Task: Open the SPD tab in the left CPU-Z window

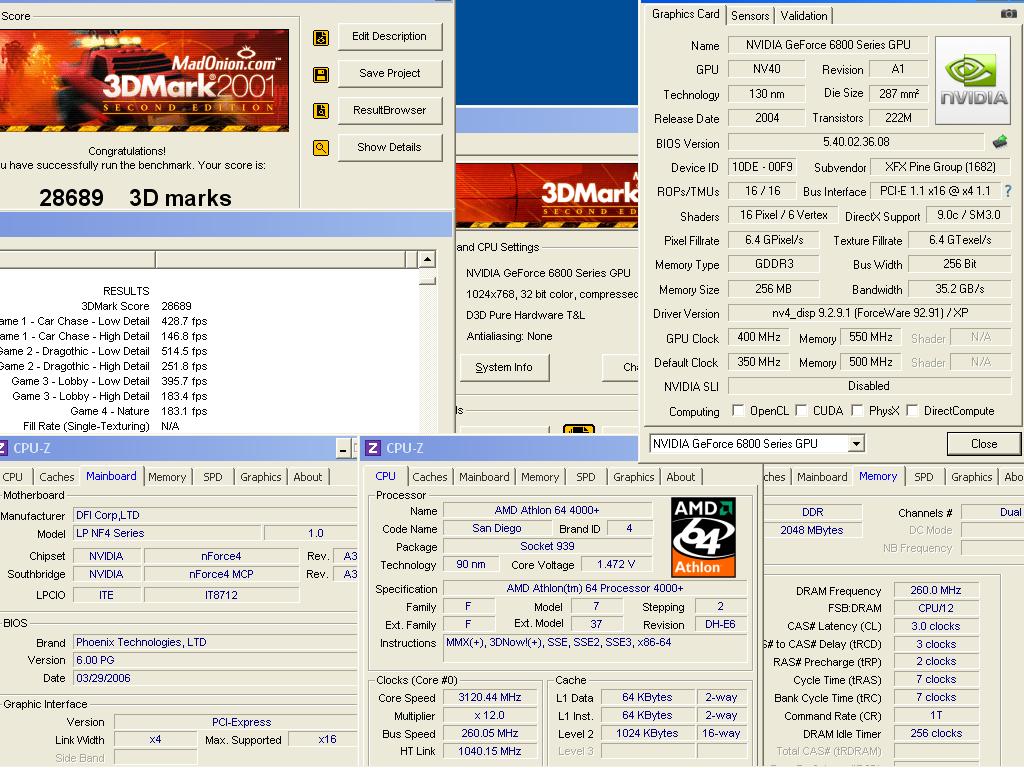Action: pyautogui.click(x=213, y=477)
